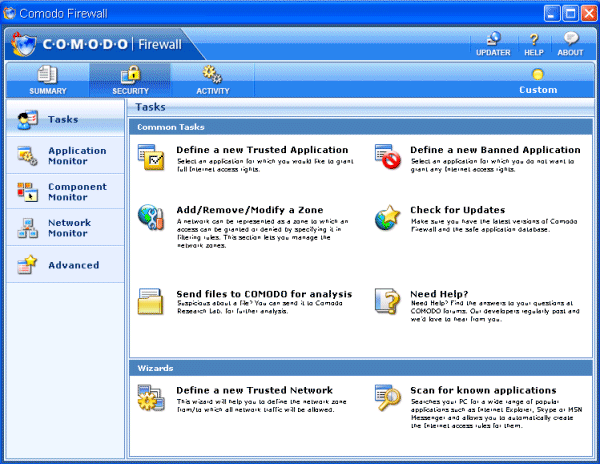Select Tasks in the sidebar
Viewport: 600px width, 464px height.
pos(65,119)
